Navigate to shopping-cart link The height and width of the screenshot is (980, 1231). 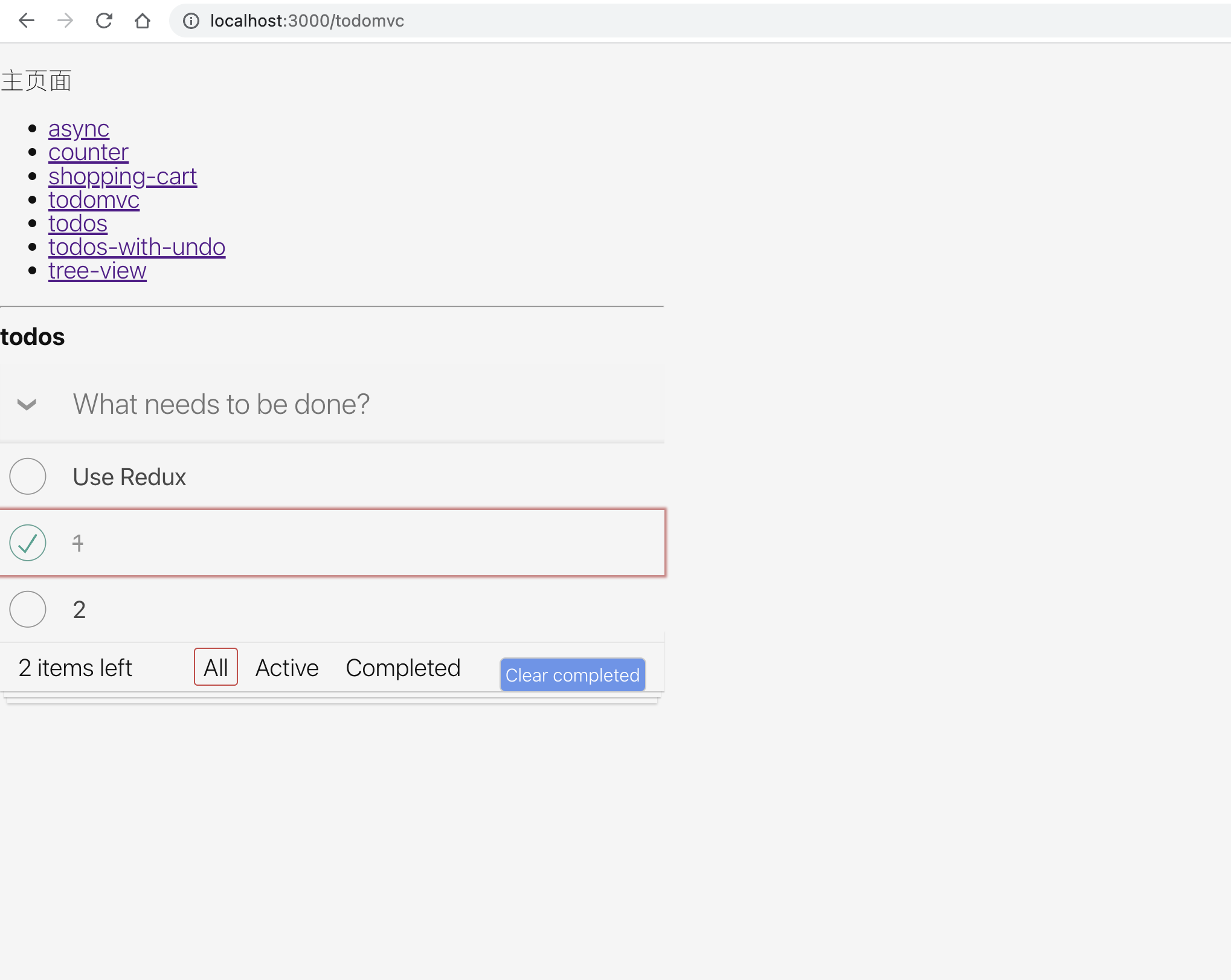123,176
